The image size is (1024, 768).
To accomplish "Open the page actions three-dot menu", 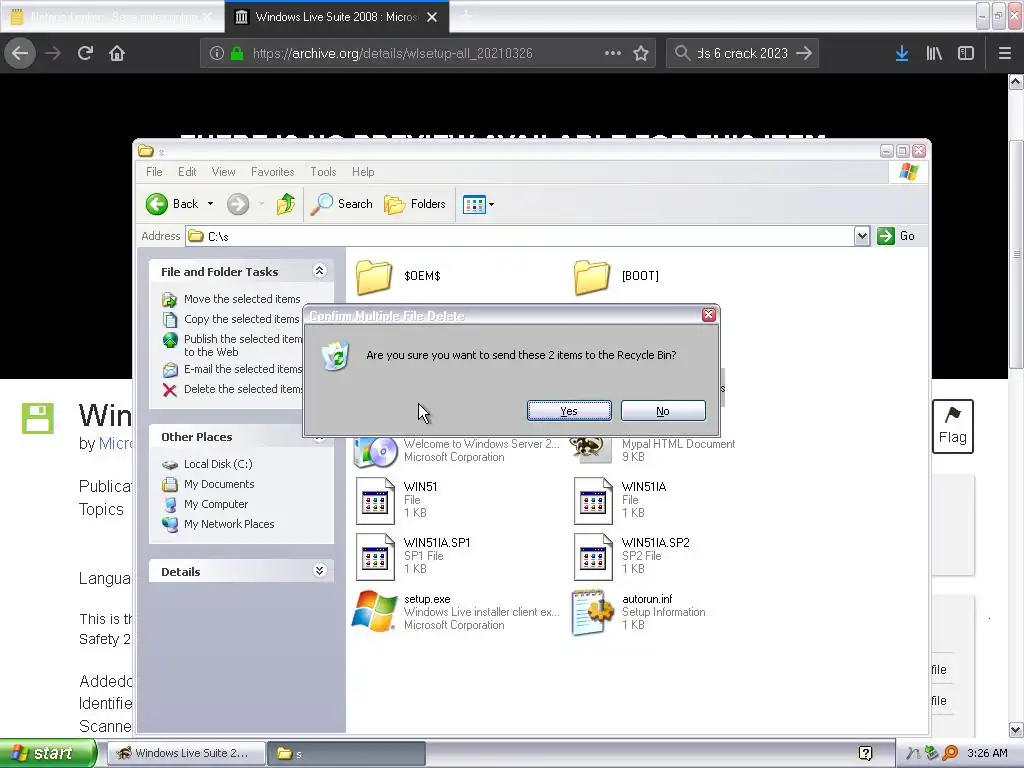I will click(x=613, y=53).
